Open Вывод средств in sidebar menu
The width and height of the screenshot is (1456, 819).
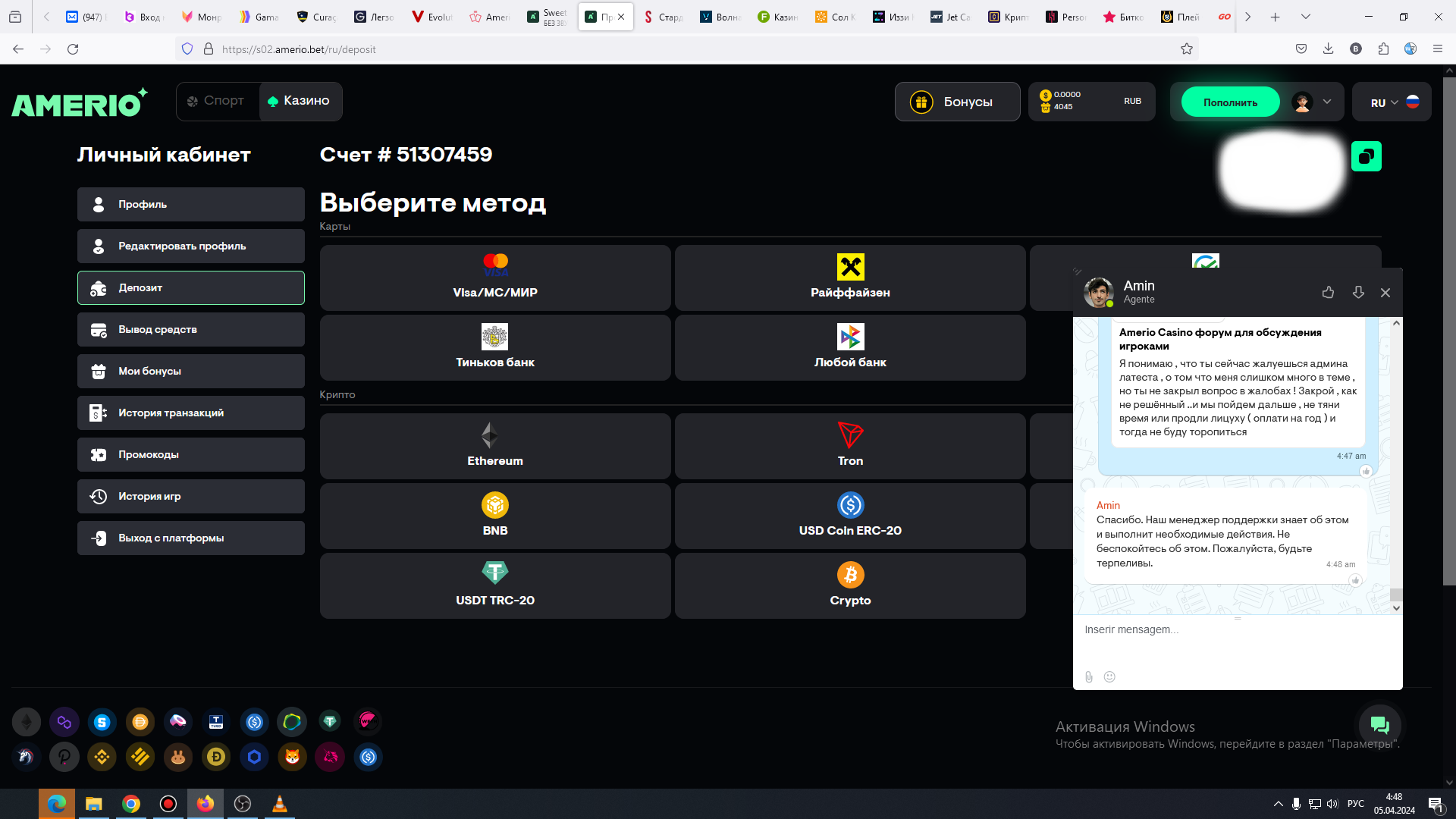pos(190,330)
